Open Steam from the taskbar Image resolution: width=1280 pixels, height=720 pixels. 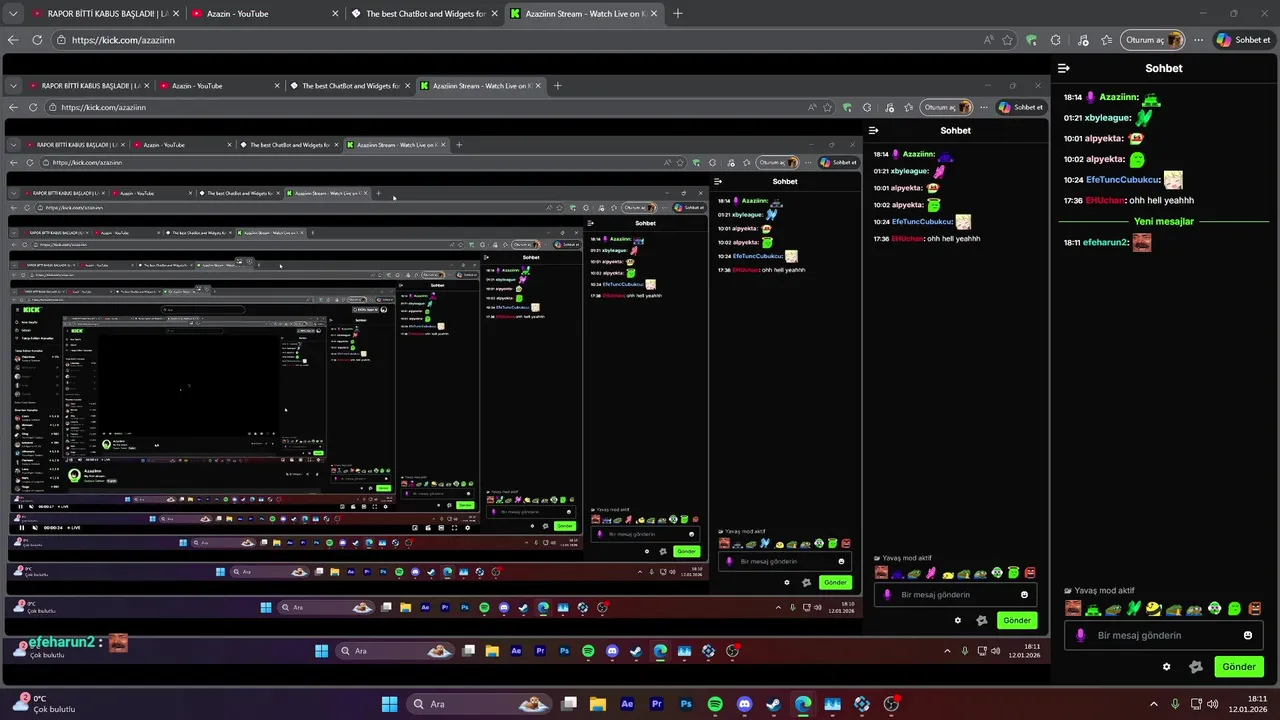pyautogui.click(x=773, y=704)
